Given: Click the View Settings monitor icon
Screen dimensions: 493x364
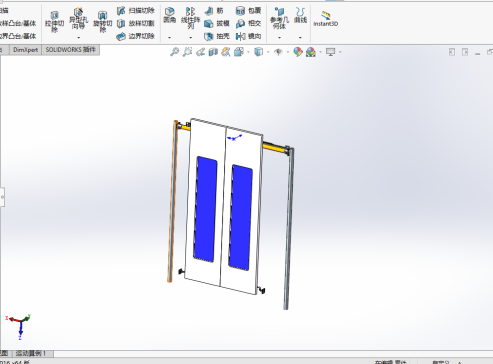Looking at the screenshot, I should 330,52.
